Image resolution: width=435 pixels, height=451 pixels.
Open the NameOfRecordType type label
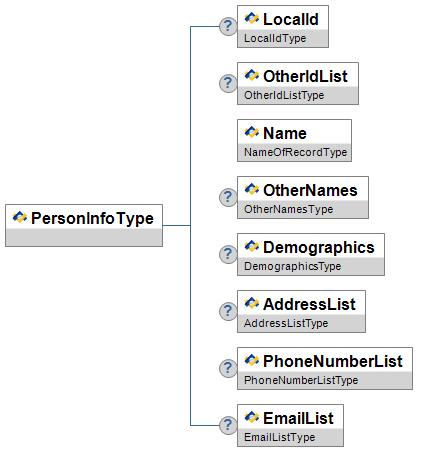296,152
